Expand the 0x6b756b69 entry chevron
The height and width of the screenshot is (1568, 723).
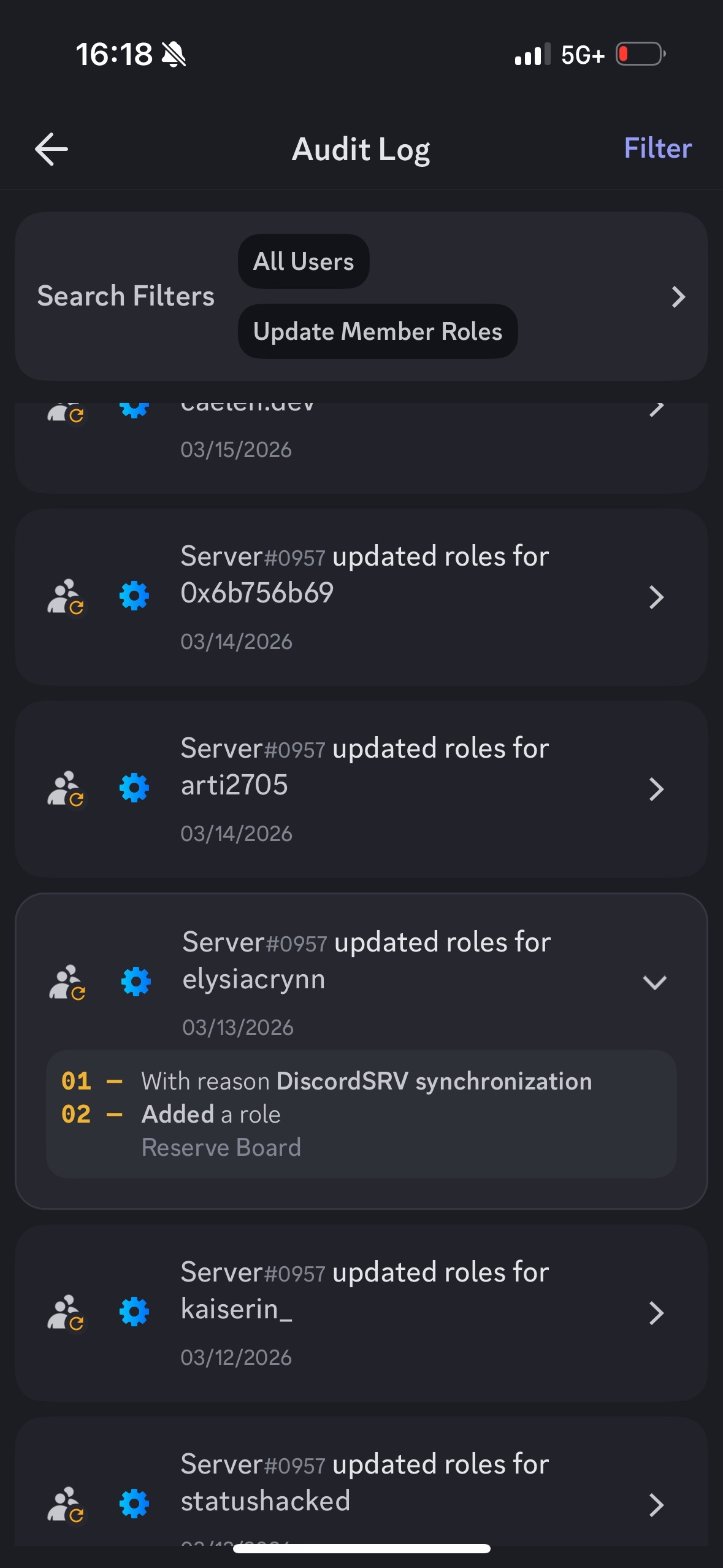[656, 597]
